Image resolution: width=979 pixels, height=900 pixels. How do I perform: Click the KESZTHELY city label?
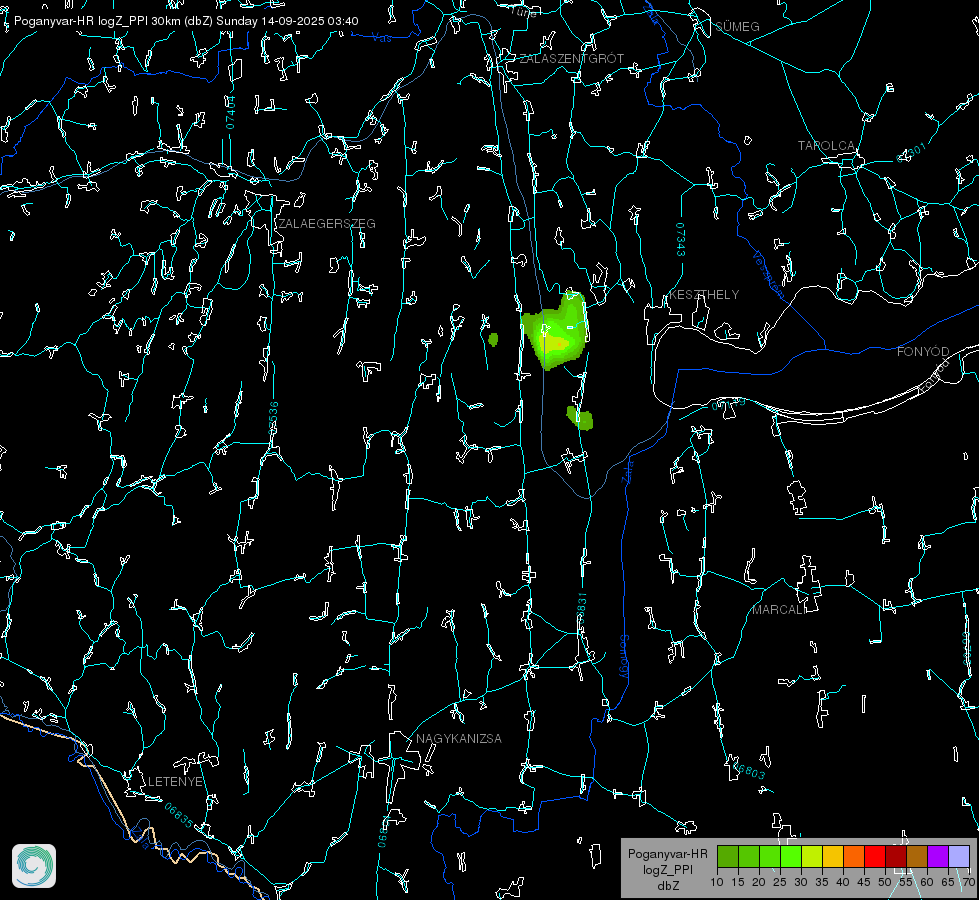coord(704,295)
